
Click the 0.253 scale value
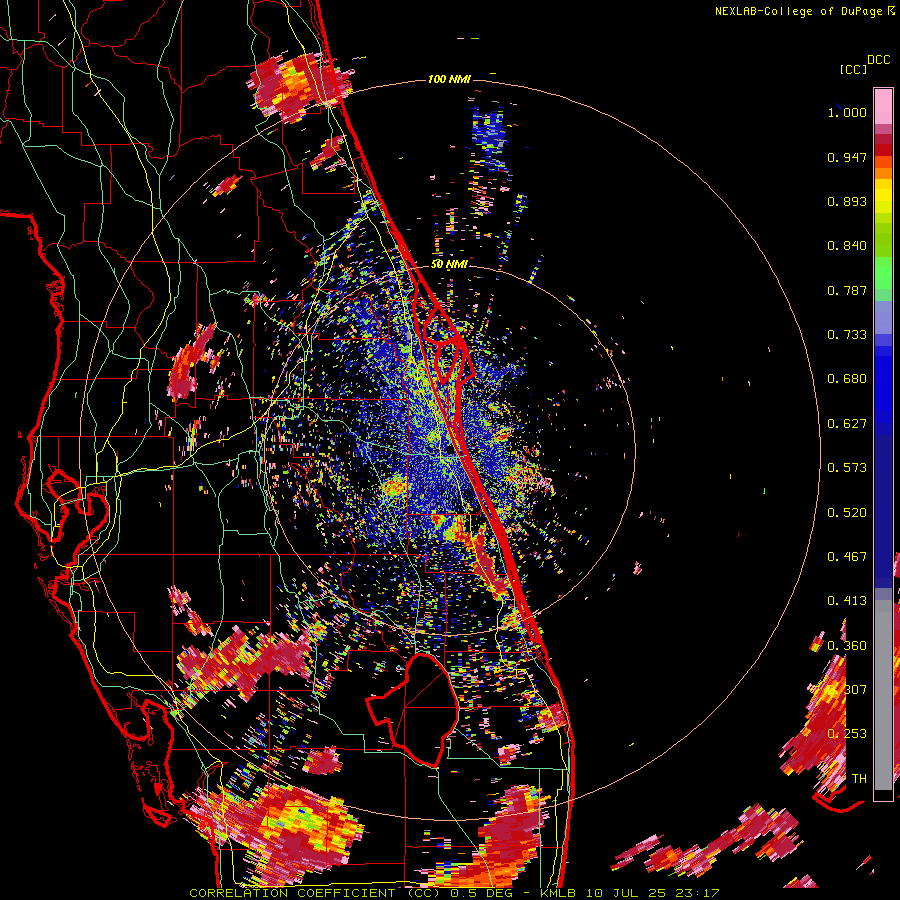[x=847, y=734]
